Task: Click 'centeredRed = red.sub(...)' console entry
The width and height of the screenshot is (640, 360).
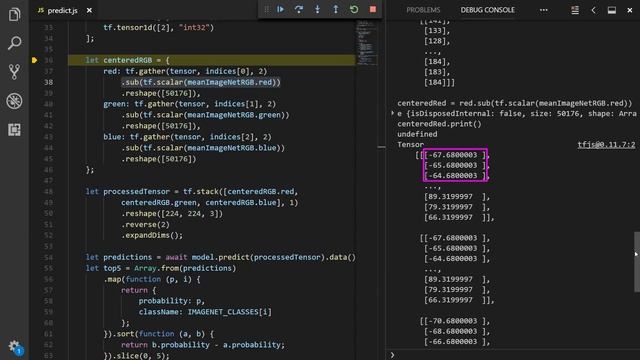Action: tap(514, 103)
